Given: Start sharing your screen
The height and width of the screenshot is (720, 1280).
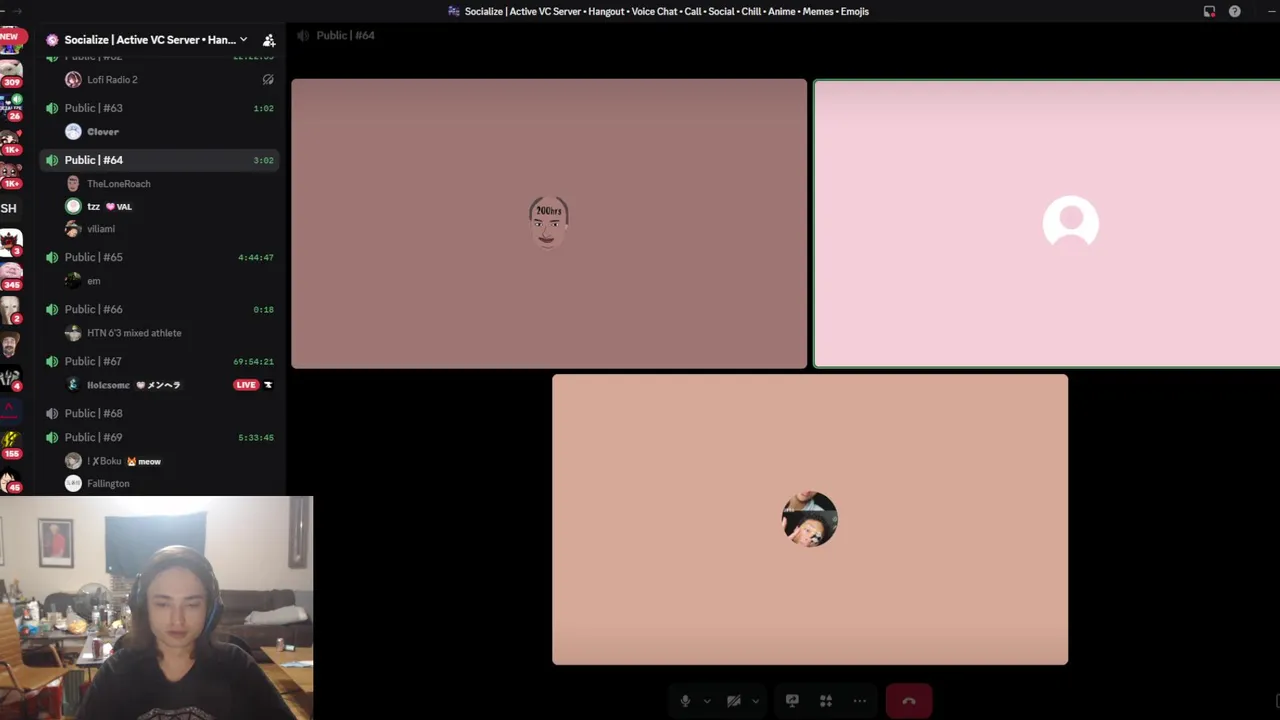Looking at the screenshot, I should (x=792, y=701).
